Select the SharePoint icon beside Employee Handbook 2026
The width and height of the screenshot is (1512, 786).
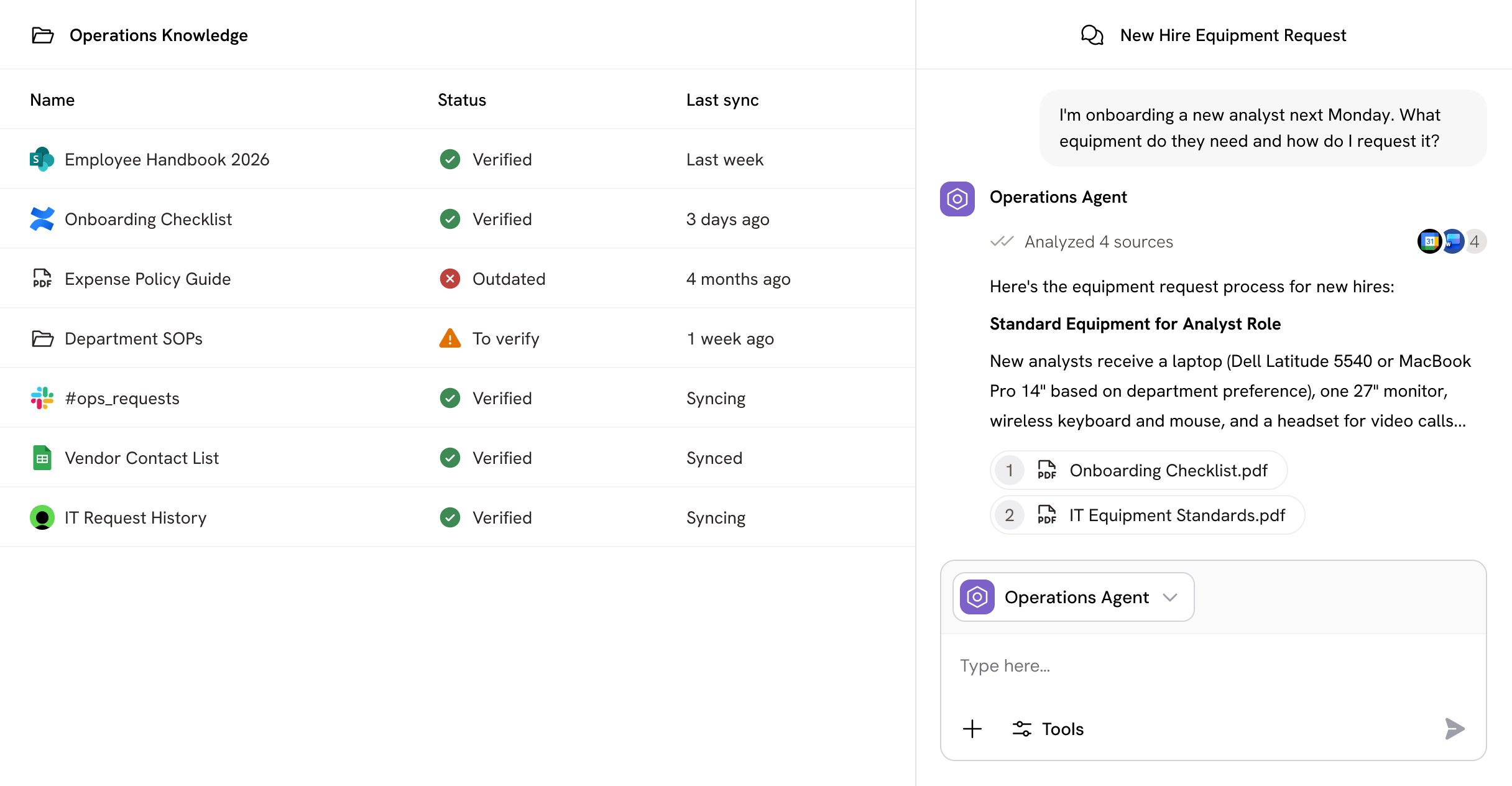[42, 159]
